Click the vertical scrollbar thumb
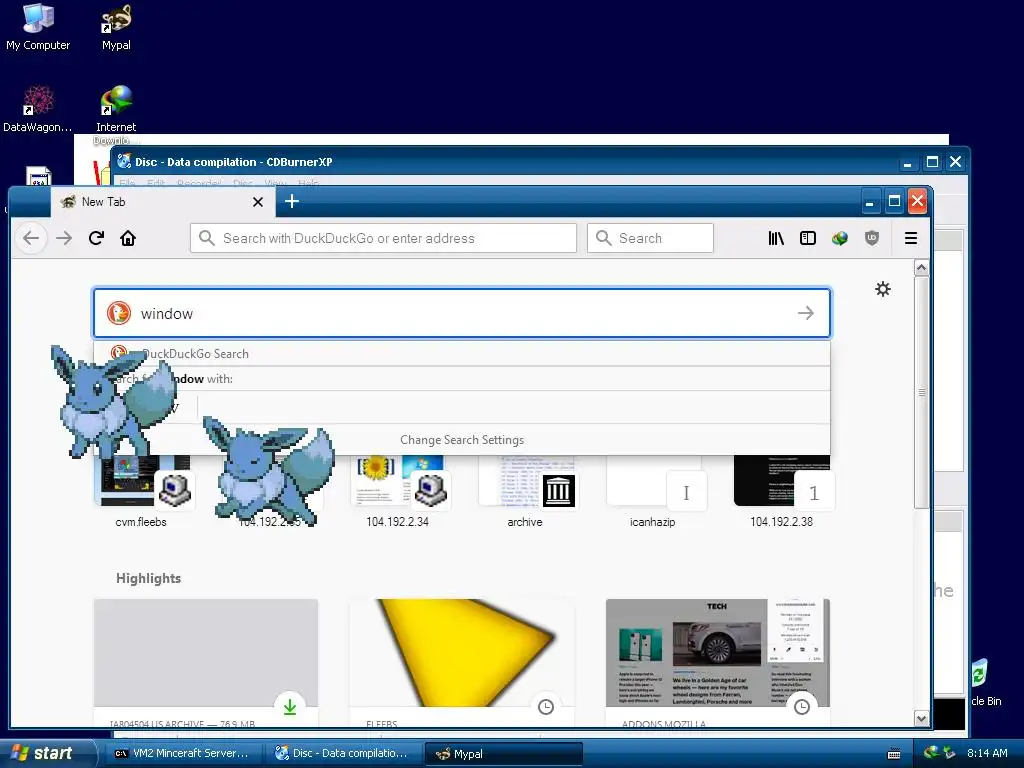Viewport: 1024px width, 768px height. click(x=921, y=392)
